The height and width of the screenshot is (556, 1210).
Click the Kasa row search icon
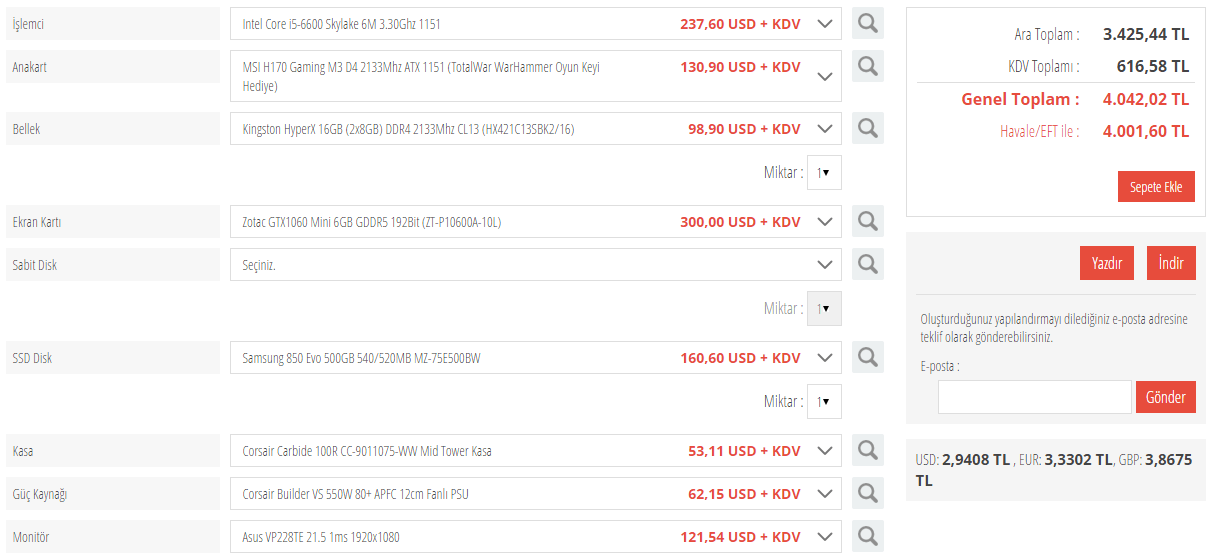coord(867,450)
